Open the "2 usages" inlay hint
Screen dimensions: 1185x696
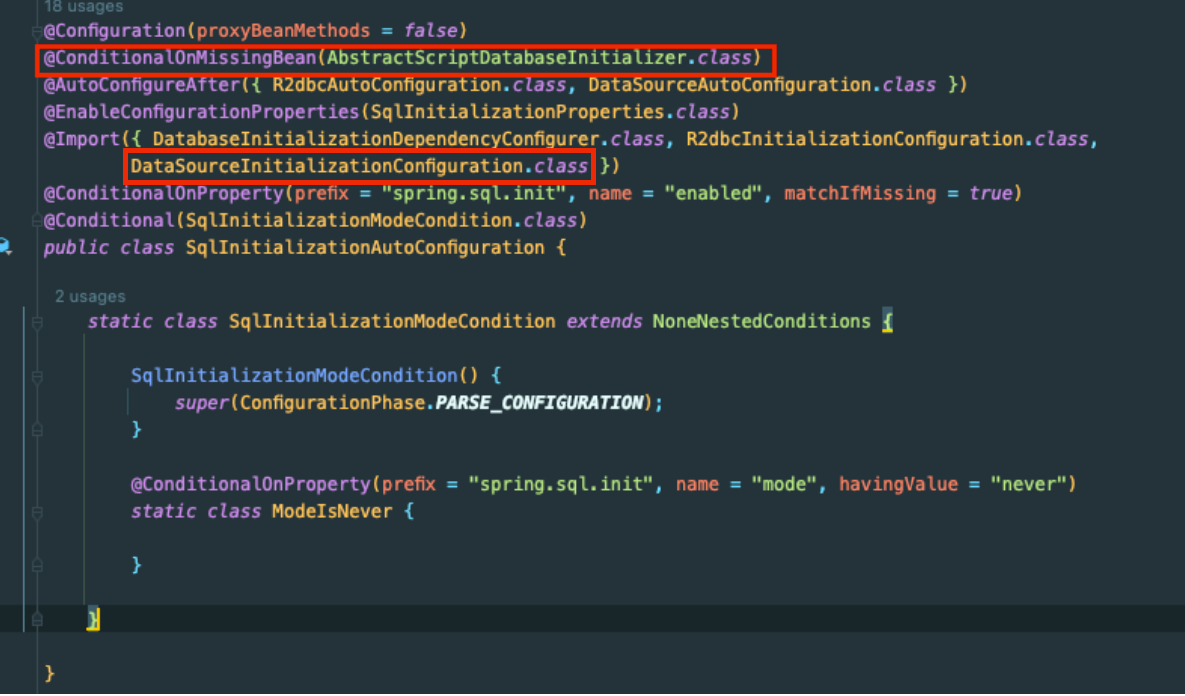[x=90, y=296]
